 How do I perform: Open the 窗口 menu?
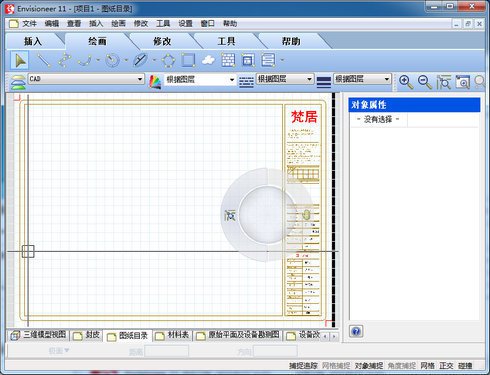pos(207,24)
